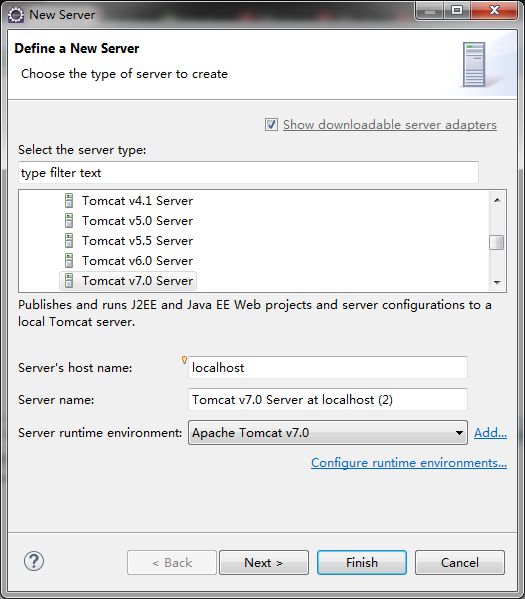525x599 pixels.
Task: Open the Server runtime environment dropdown
Action: 328,432
